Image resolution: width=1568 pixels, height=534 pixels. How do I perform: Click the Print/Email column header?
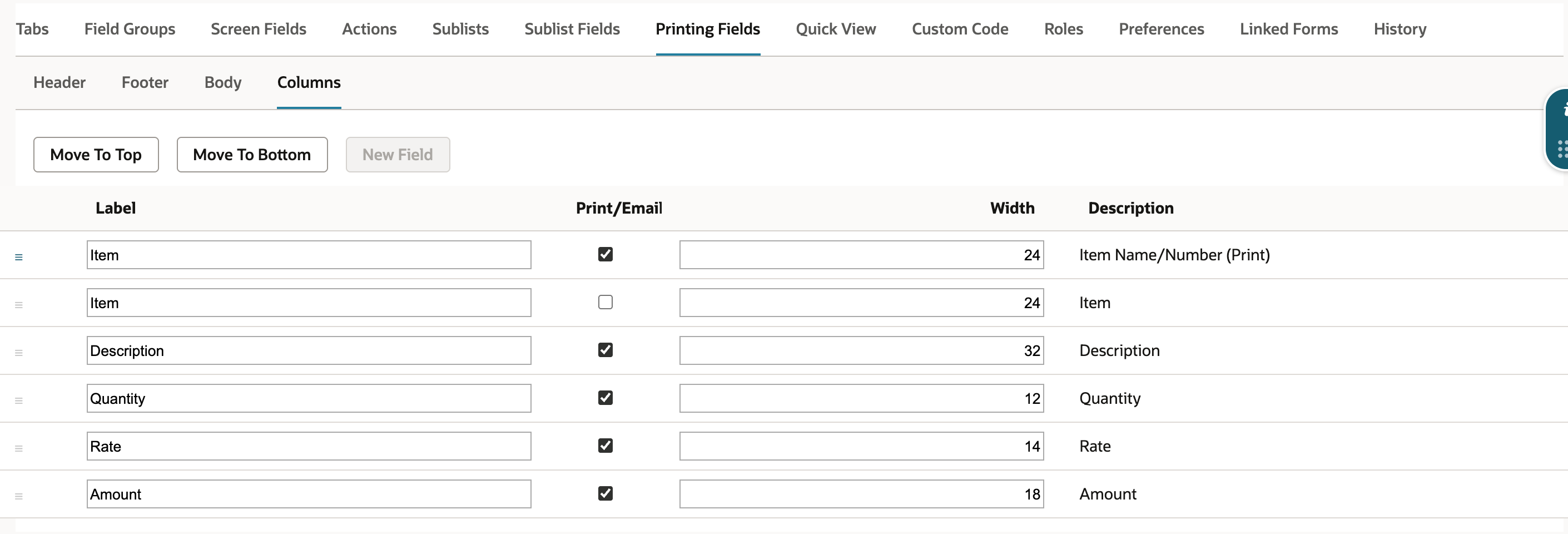tap(619, 208)
